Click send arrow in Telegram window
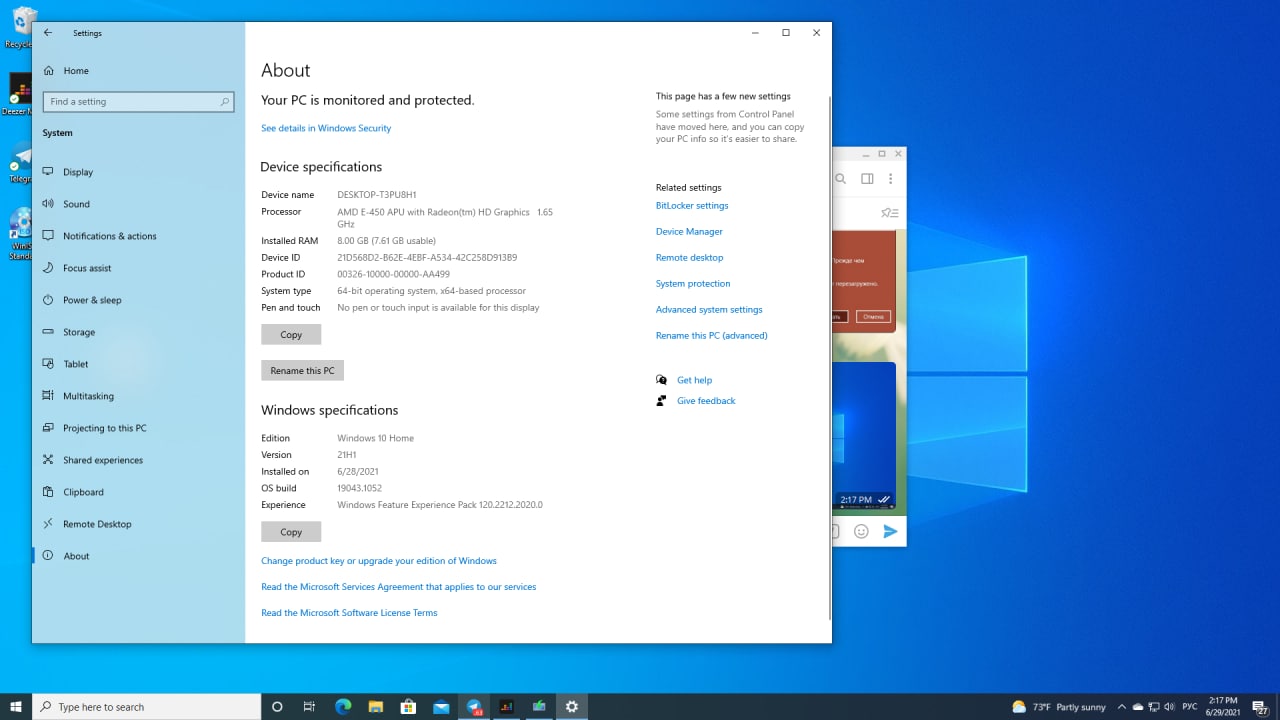Viewport: 1280px width, 720px height. point(890,532)
